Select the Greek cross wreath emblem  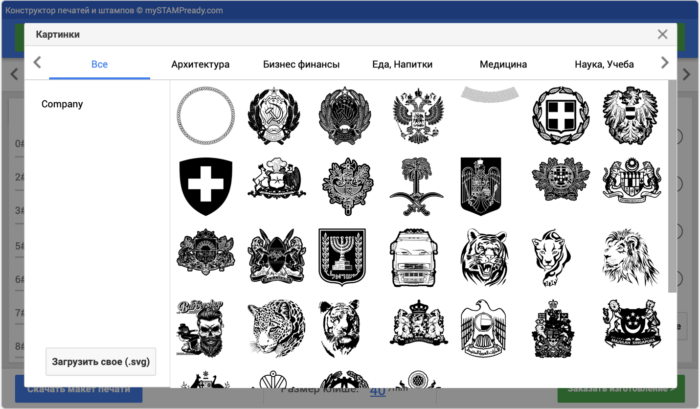[561, 116]
